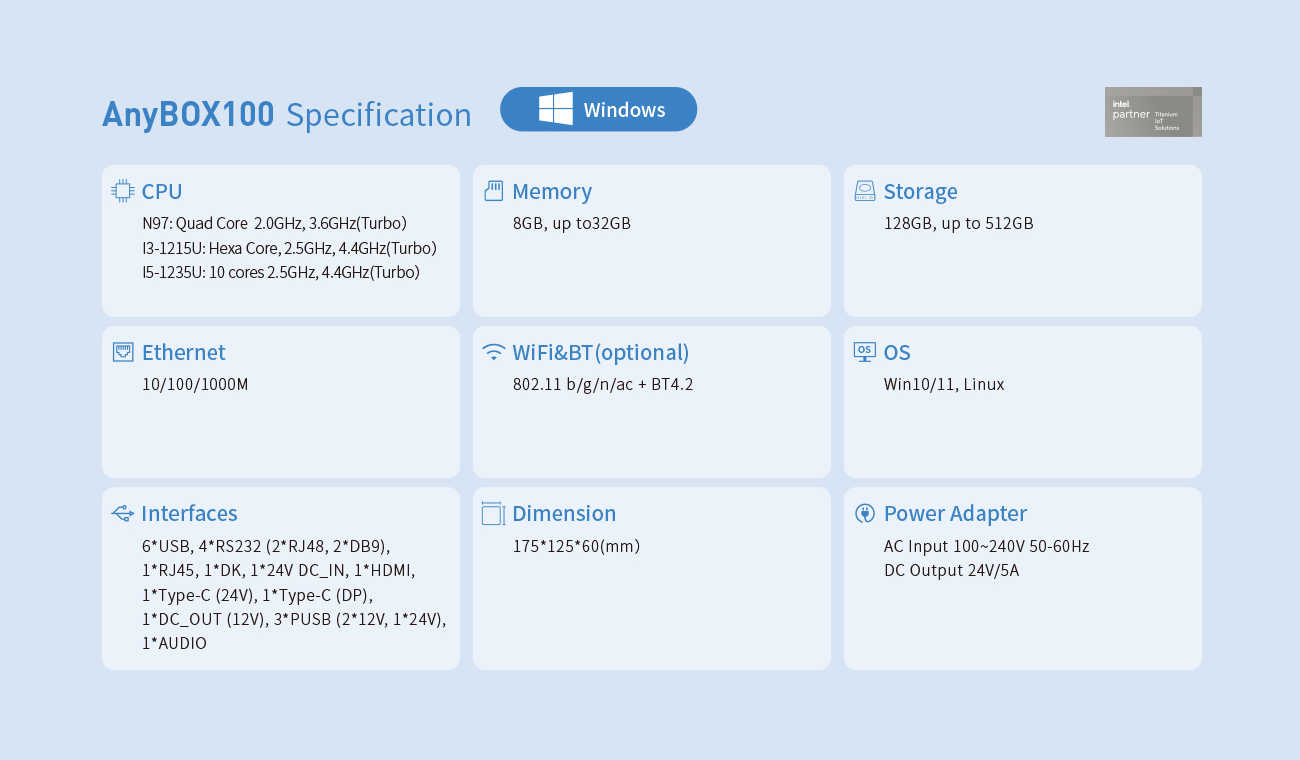Click the Power Adapter heading
Screen dimensions: 1300x760
955,513
